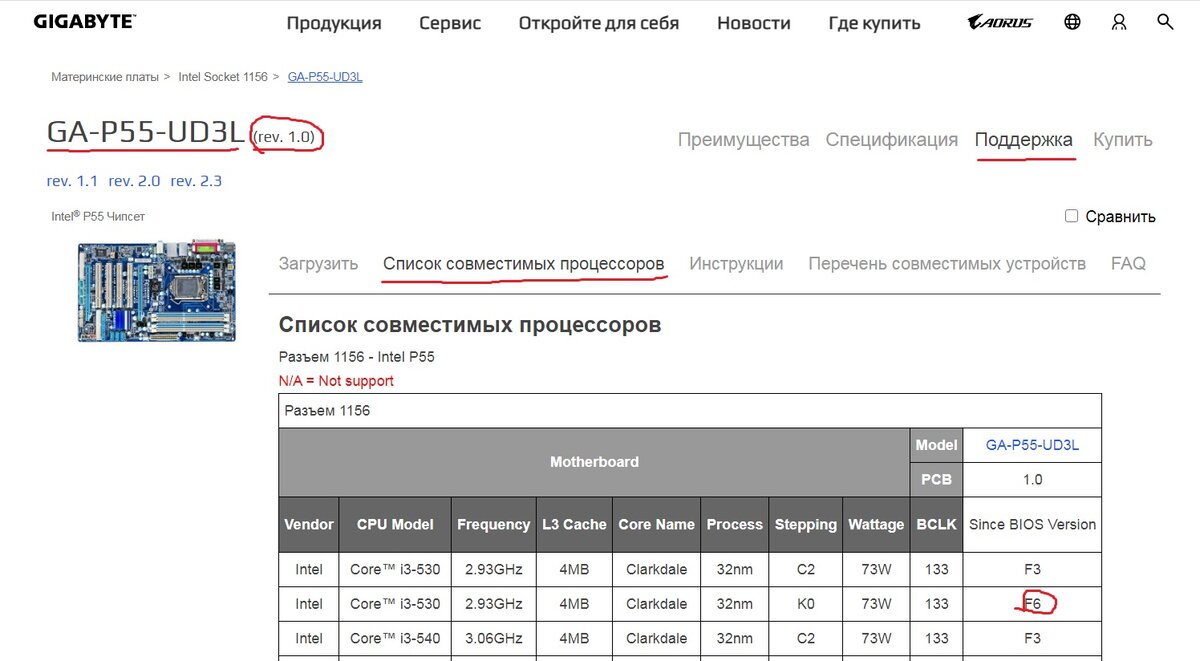
Task: Click the K0 stepping cell
Action: point(805,604)
